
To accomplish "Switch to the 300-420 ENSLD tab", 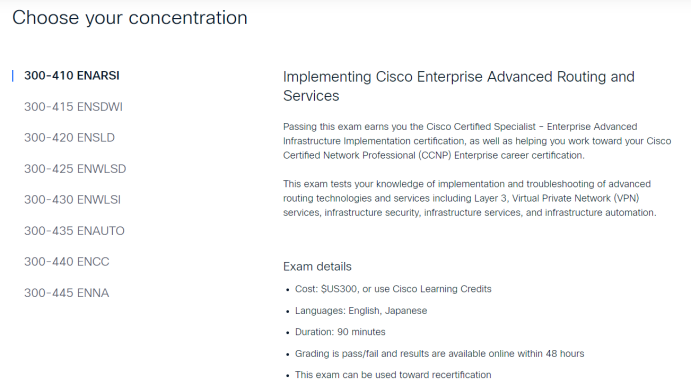I will 69,137.
